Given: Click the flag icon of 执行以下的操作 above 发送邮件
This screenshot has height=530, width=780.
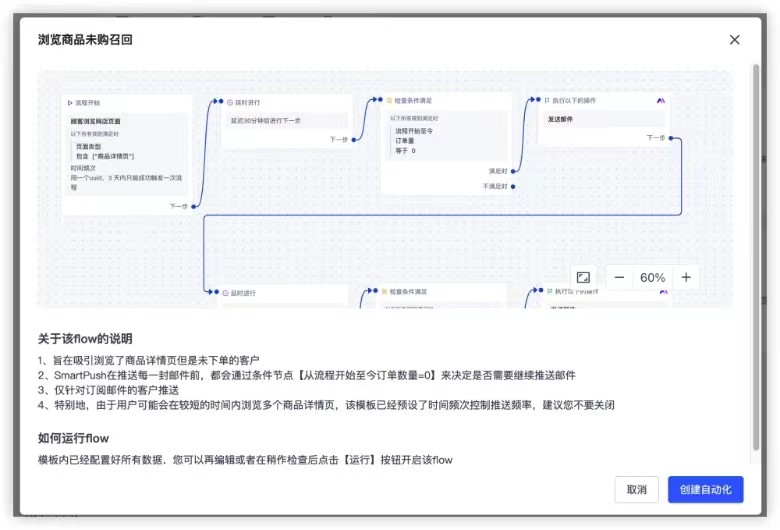Looking at the screenshot, I should click(547, 101).
